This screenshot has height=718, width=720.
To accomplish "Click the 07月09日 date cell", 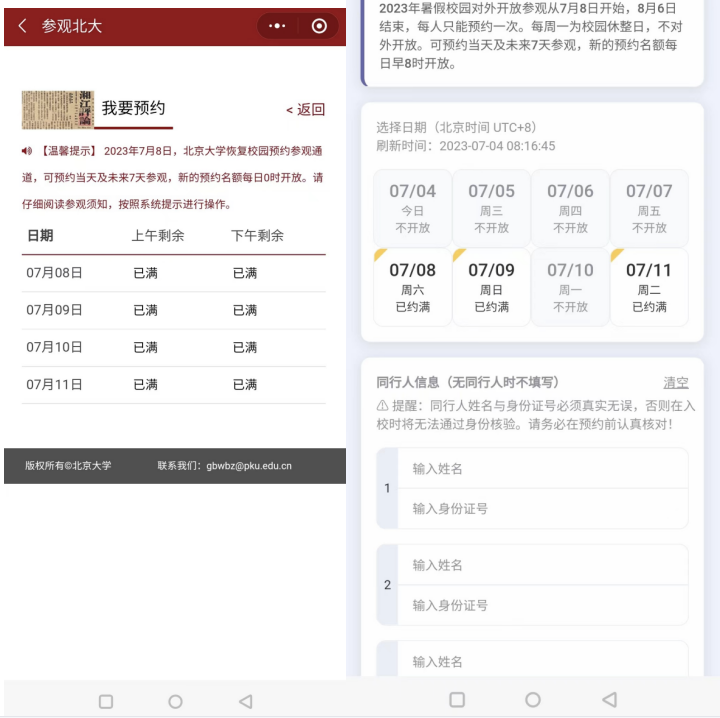I will click(54, 310).
